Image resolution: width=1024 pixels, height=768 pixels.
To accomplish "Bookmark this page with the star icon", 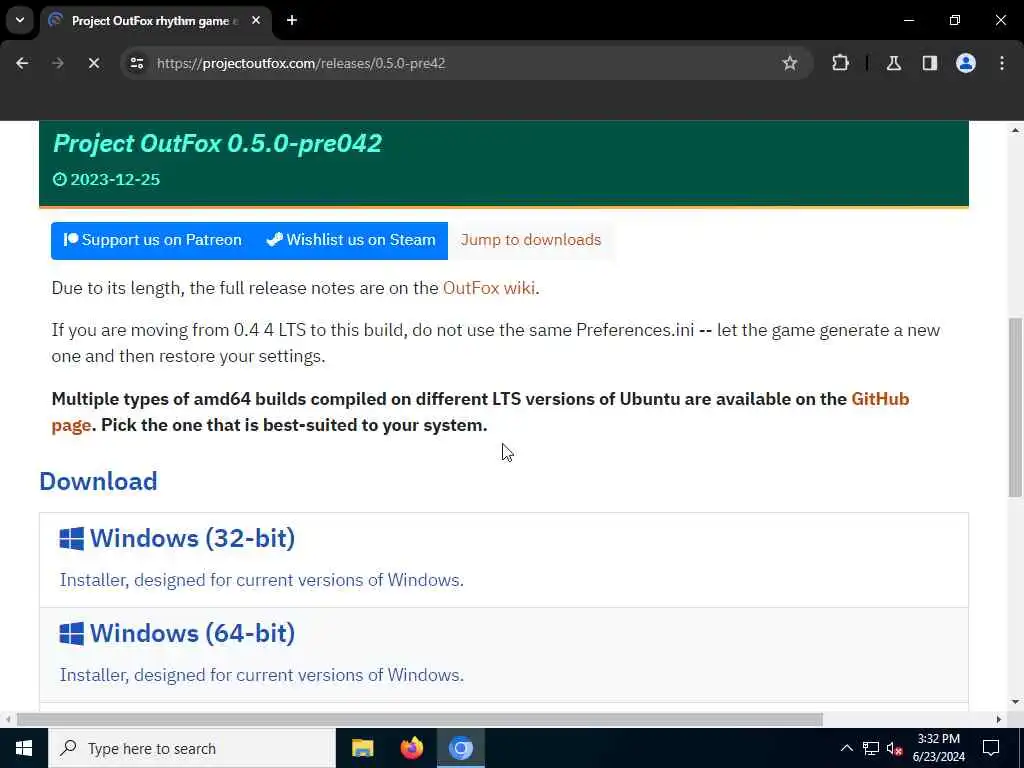I will click(x=790, y=63).
